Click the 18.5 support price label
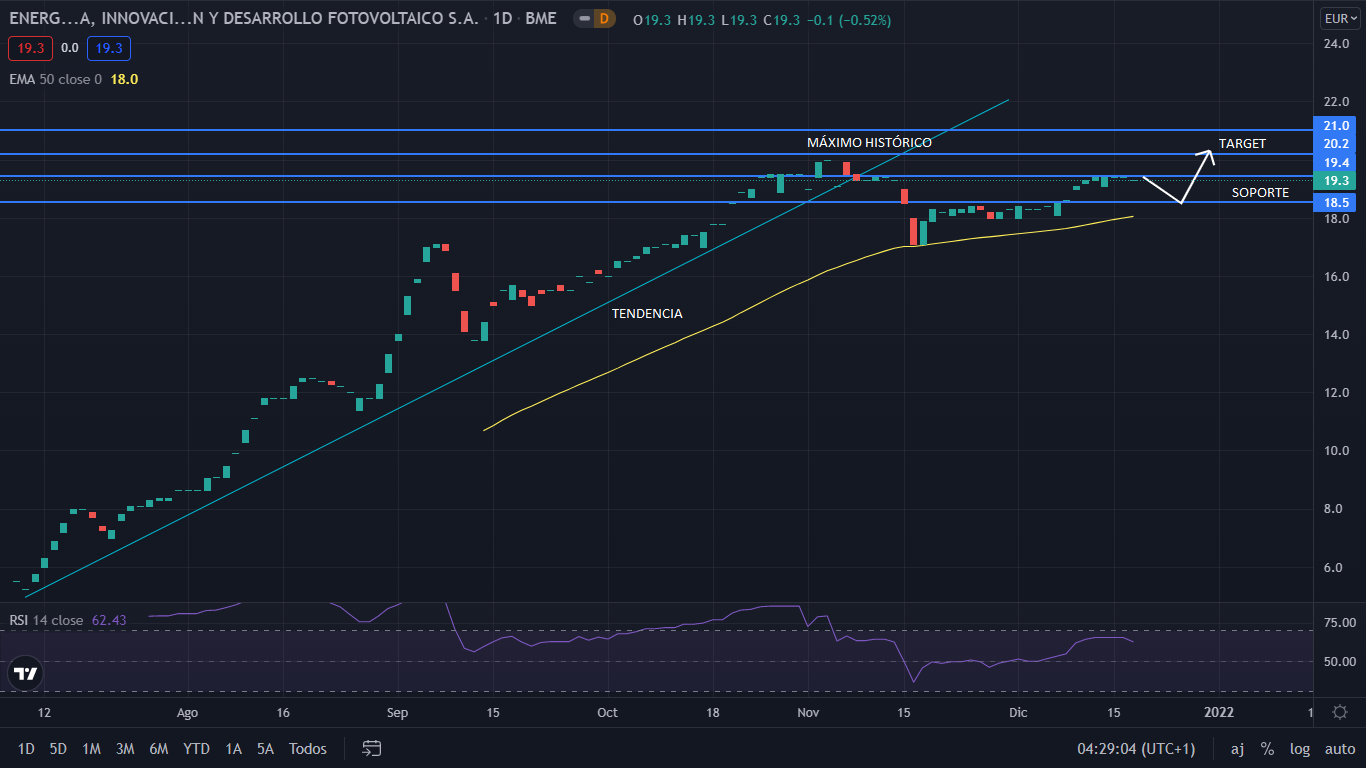1366x768 pixels. 1337,202
